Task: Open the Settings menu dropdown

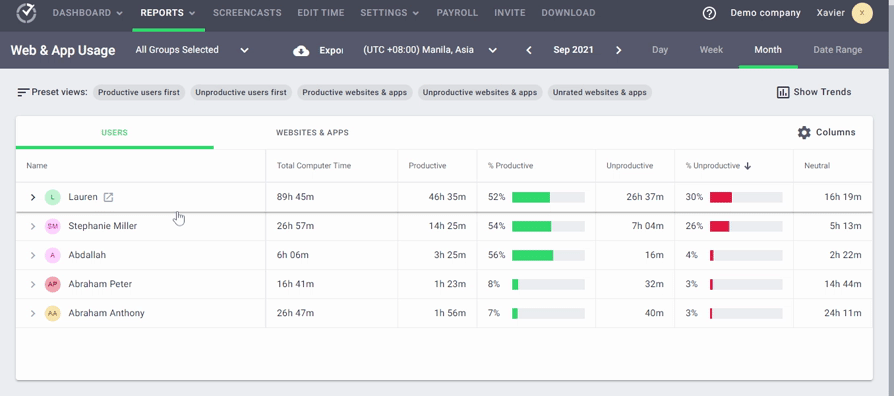Action: [x=389, y=13]
